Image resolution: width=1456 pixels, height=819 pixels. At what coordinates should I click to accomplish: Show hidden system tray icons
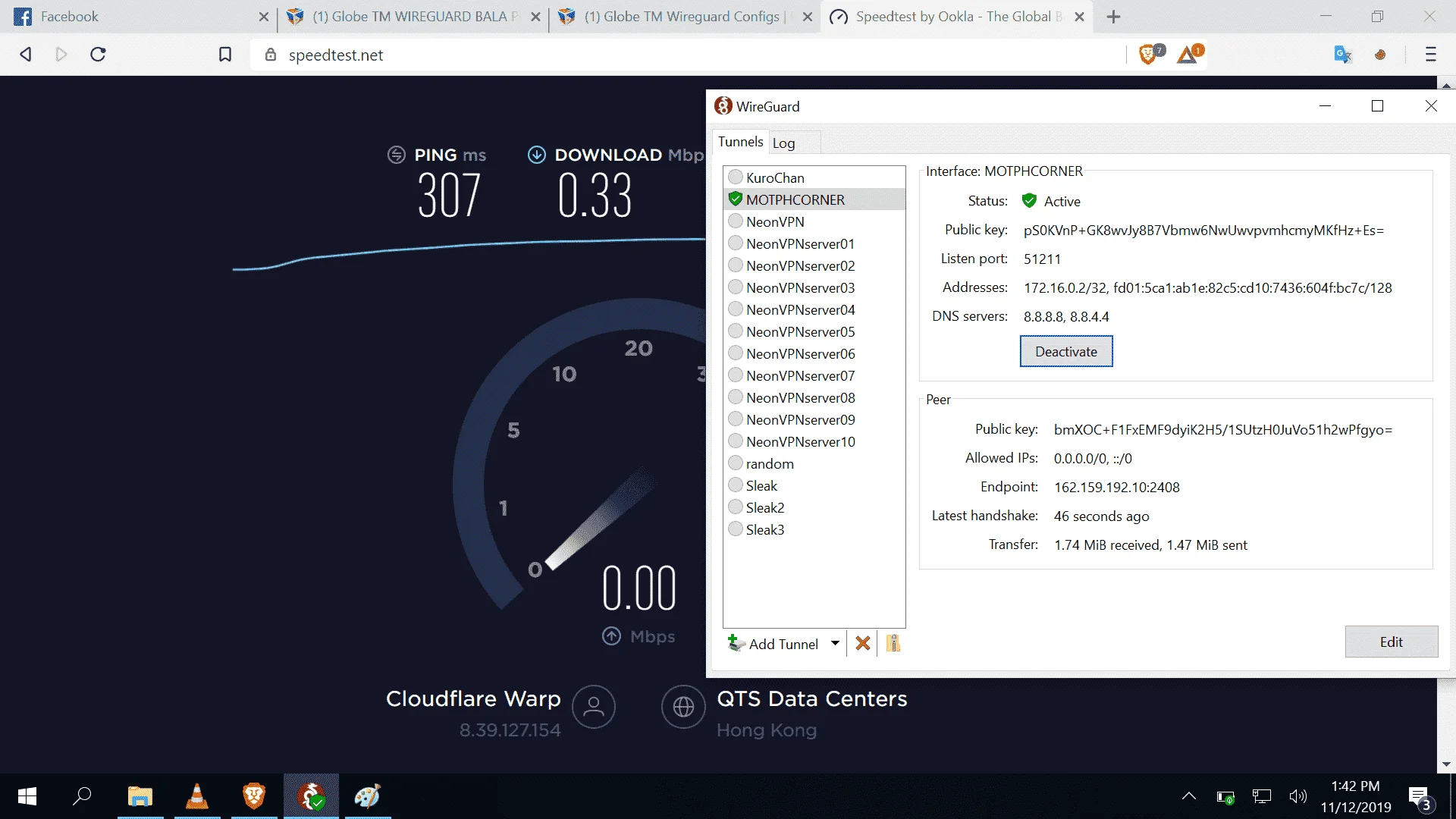[x=1189, y=796]
